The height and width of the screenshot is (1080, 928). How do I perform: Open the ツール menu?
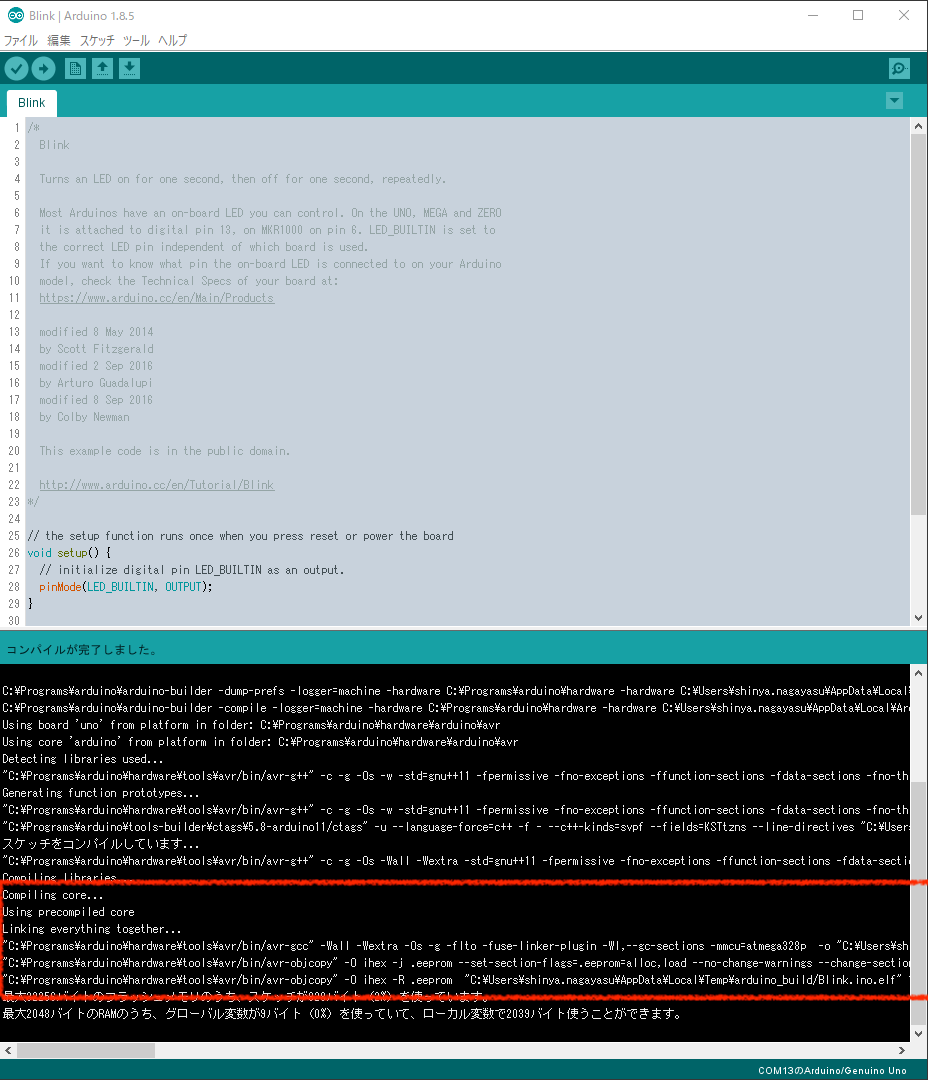[x=136, y=41]
